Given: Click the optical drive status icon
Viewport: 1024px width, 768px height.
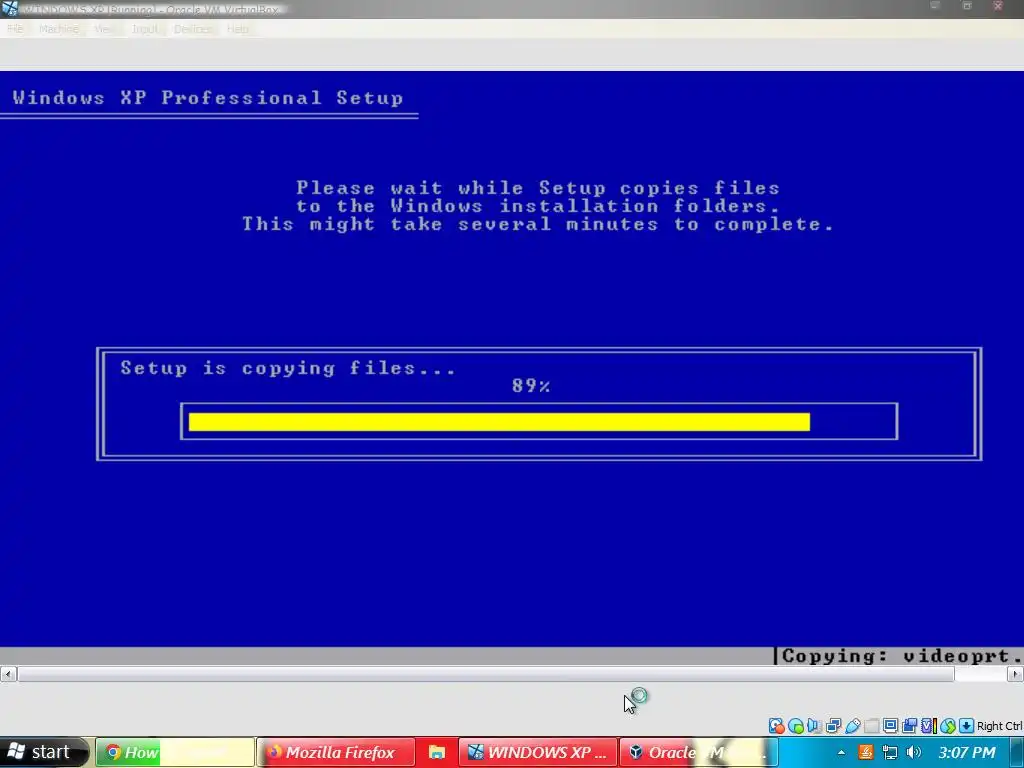Looking at the screenshot, I should point(795,726).
